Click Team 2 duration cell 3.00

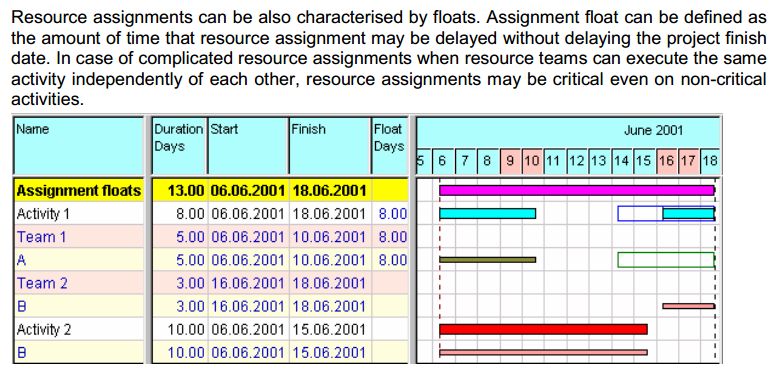point(190,283)
